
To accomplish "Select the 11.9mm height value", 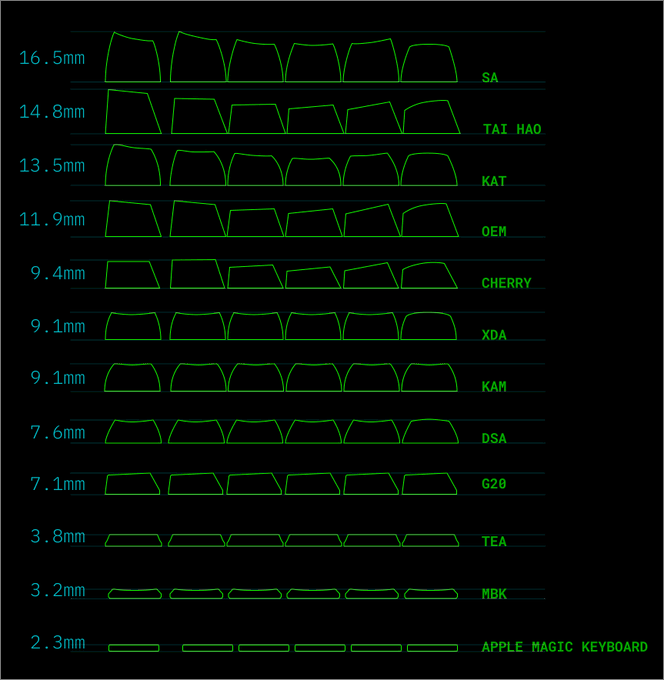I will (52, 219).
